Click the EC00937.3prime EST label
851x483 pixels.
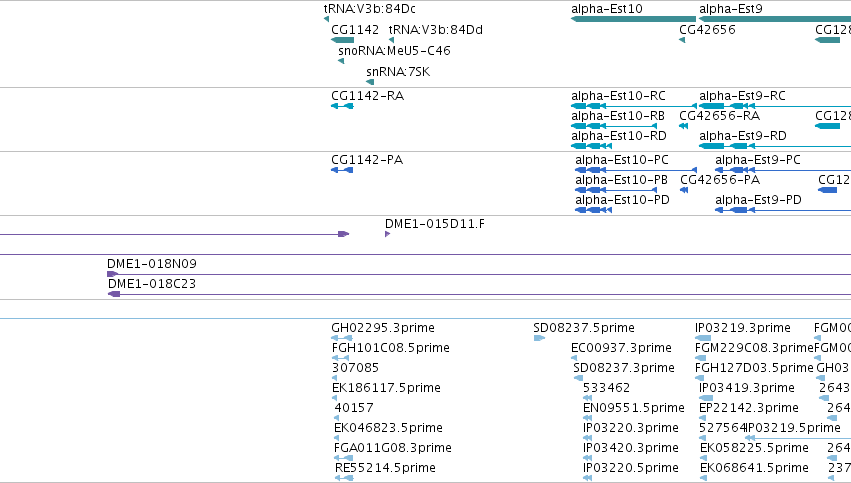pos(621,348)
